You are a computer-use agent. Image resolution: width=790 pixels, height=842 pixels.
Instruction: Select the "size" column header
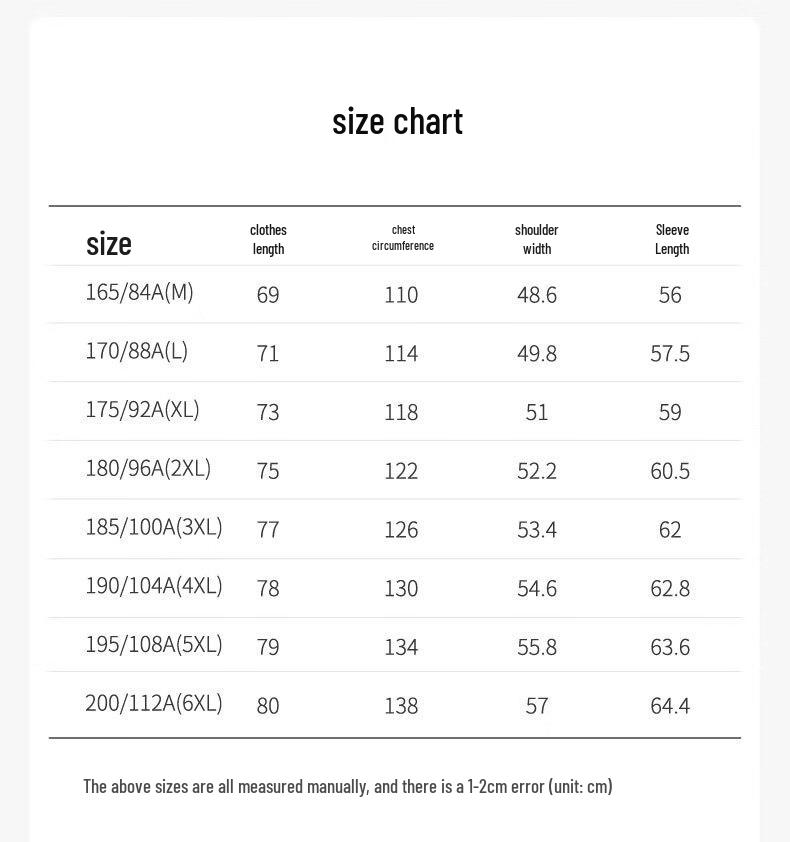click(108, 244)
